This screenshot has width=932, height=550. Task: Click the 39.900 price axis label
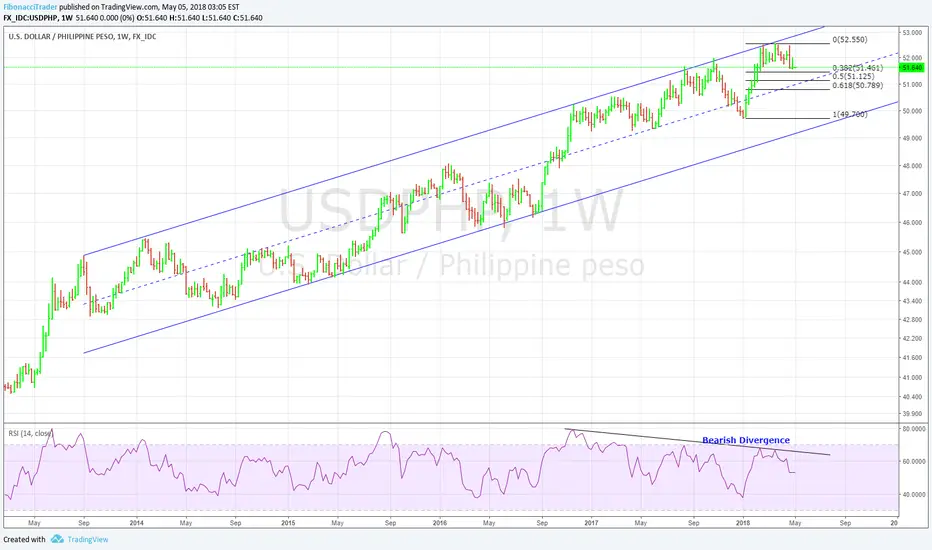coord(912,414)
